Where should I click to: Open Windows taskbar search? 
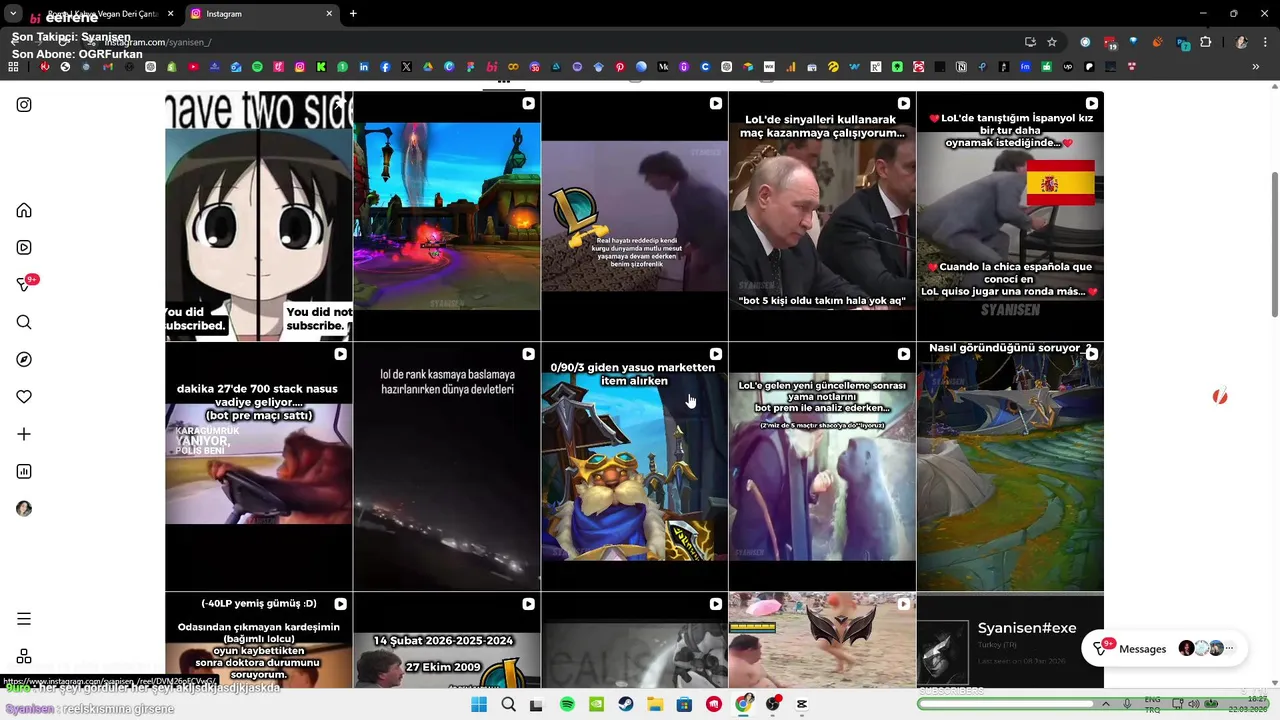click(x=508, y=704)
